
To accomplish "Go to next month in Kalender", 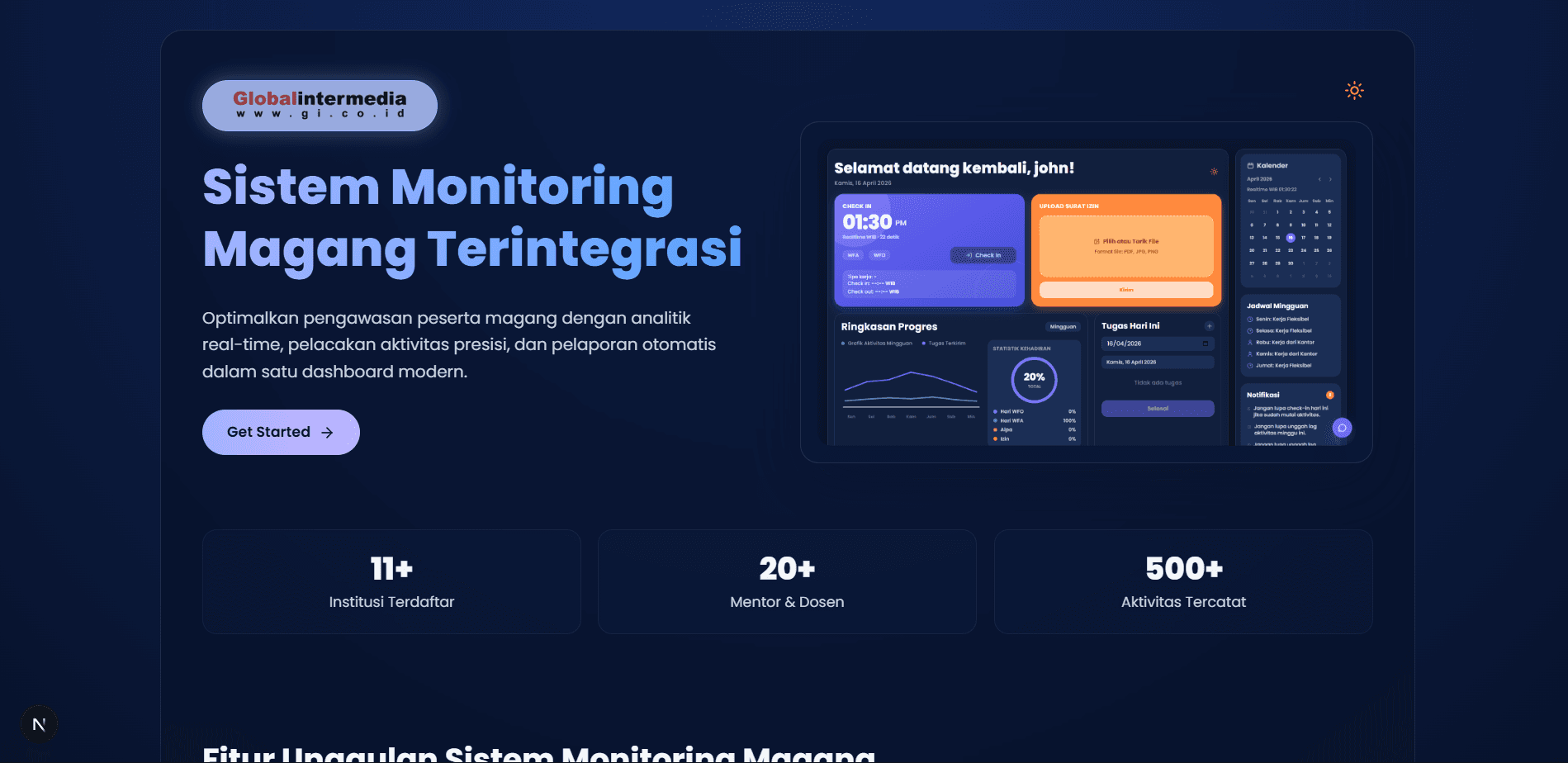I will tap(1330, 179).
